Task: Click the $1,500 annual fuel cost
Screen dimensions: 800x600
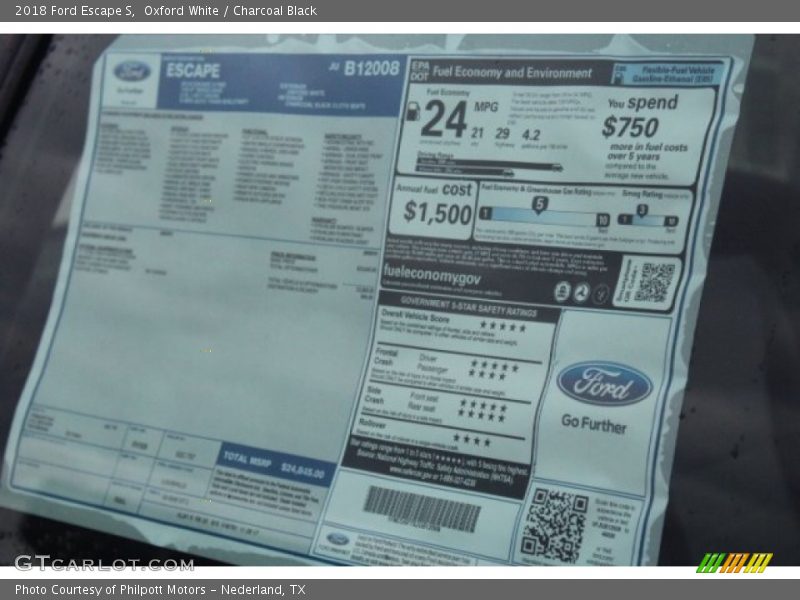Action: 437,212
